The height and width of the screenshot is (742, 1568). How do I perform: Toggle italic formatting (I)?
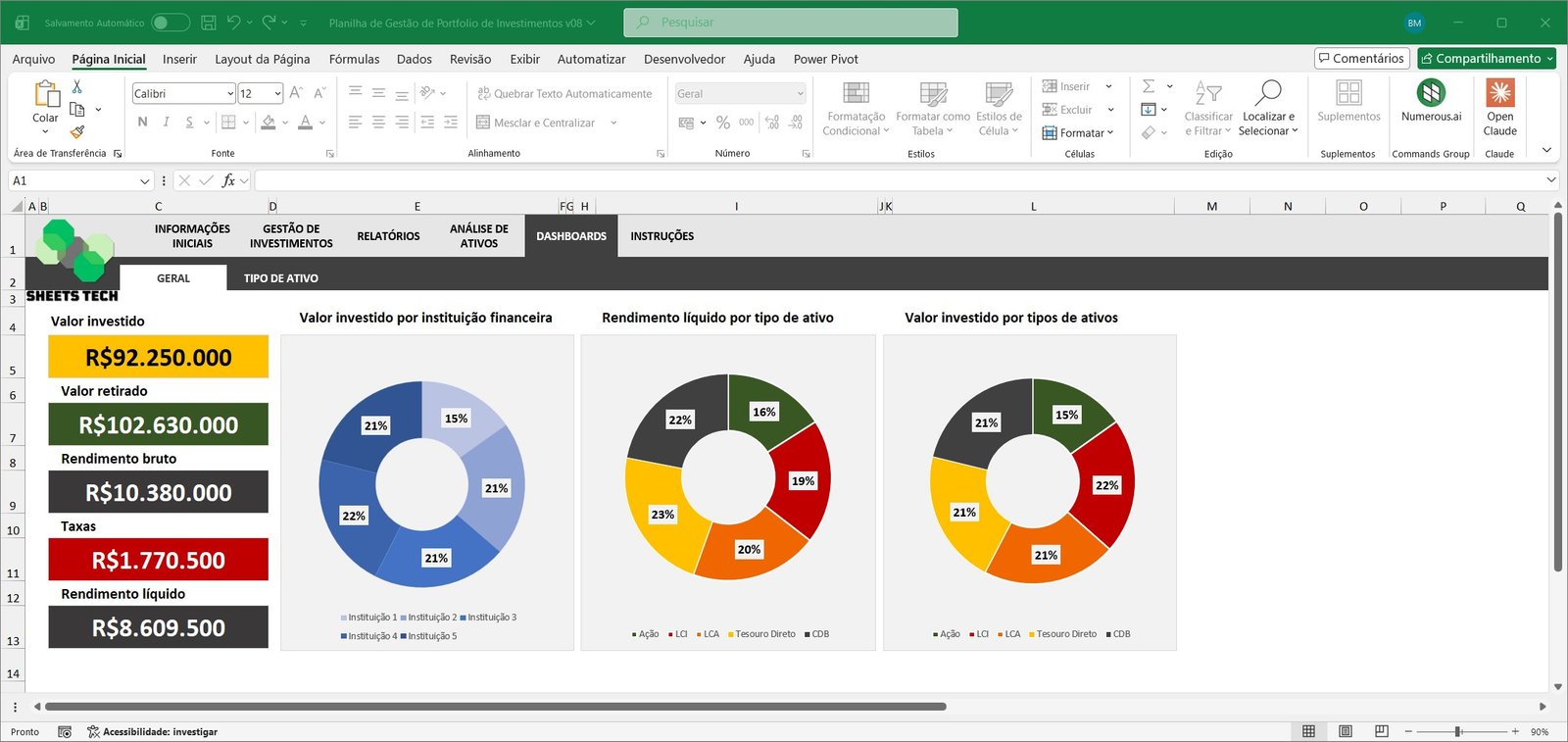pyautogui.click(x=166, y=123)
